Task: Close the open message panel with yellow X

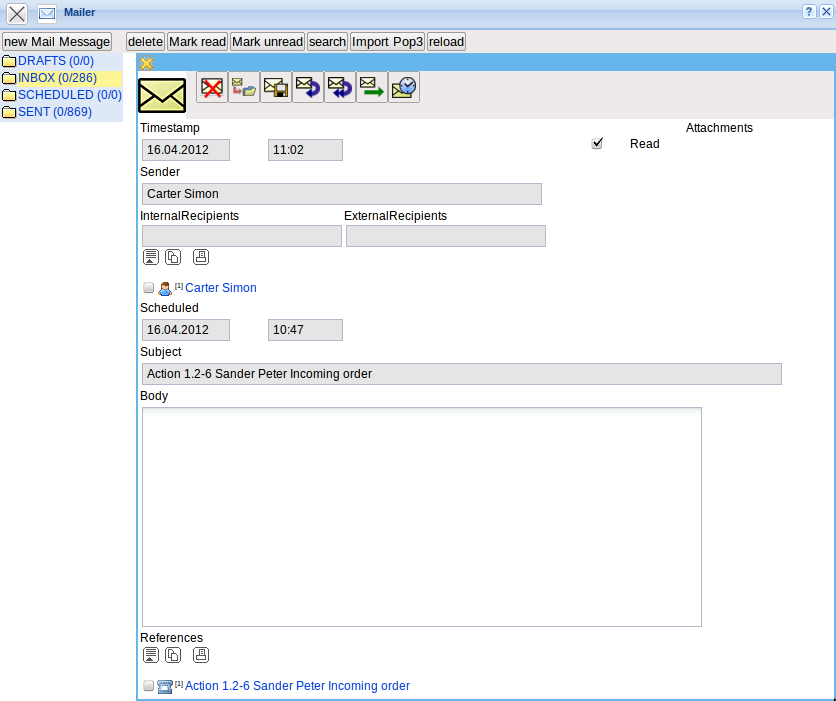Action: pos(146,63)
